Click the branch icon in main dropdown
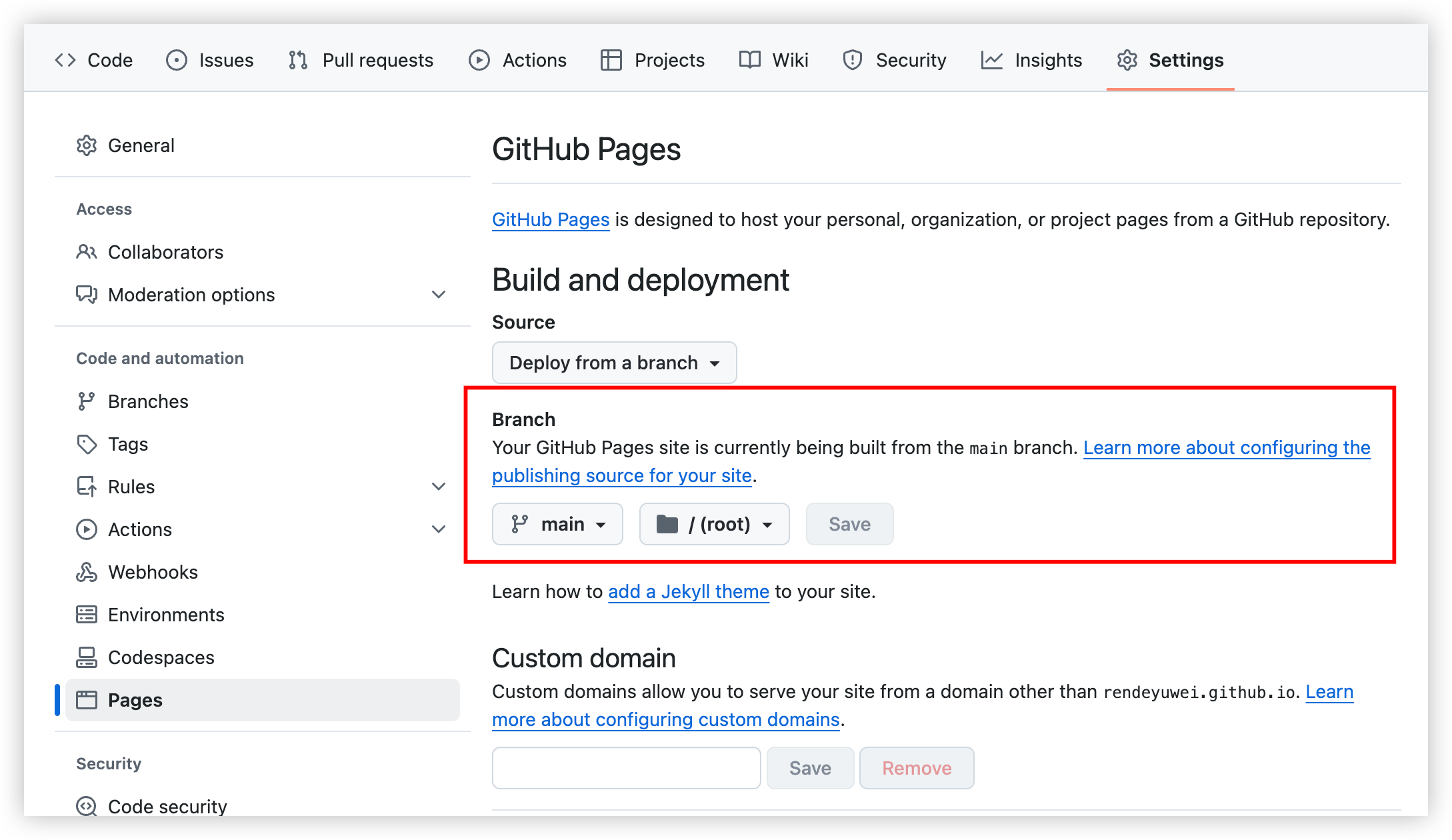This screenshot has height=840, width=1452. click(x=520, y=524)
